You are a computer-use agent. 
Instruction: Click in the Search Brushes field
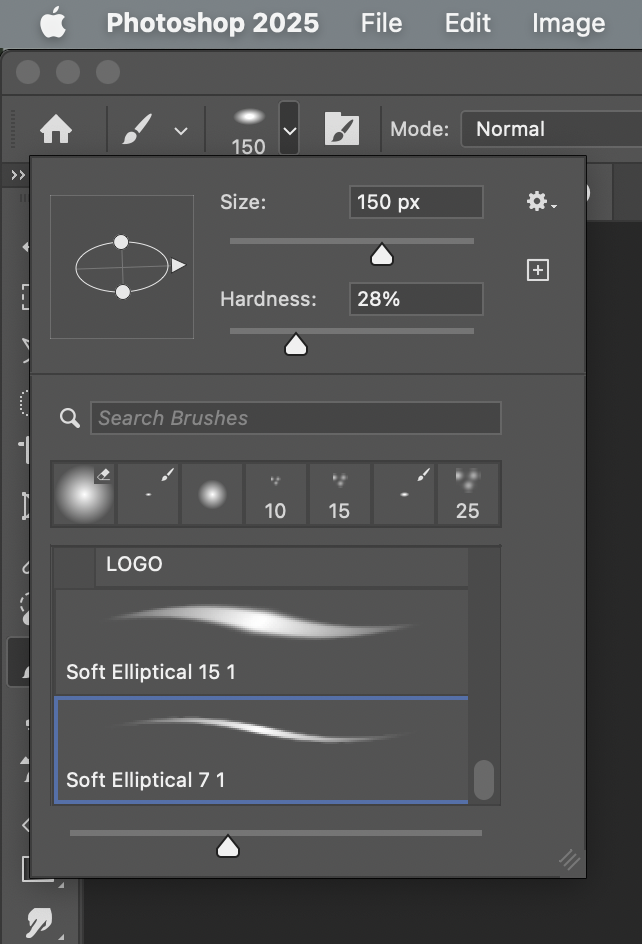click(295, 418)
